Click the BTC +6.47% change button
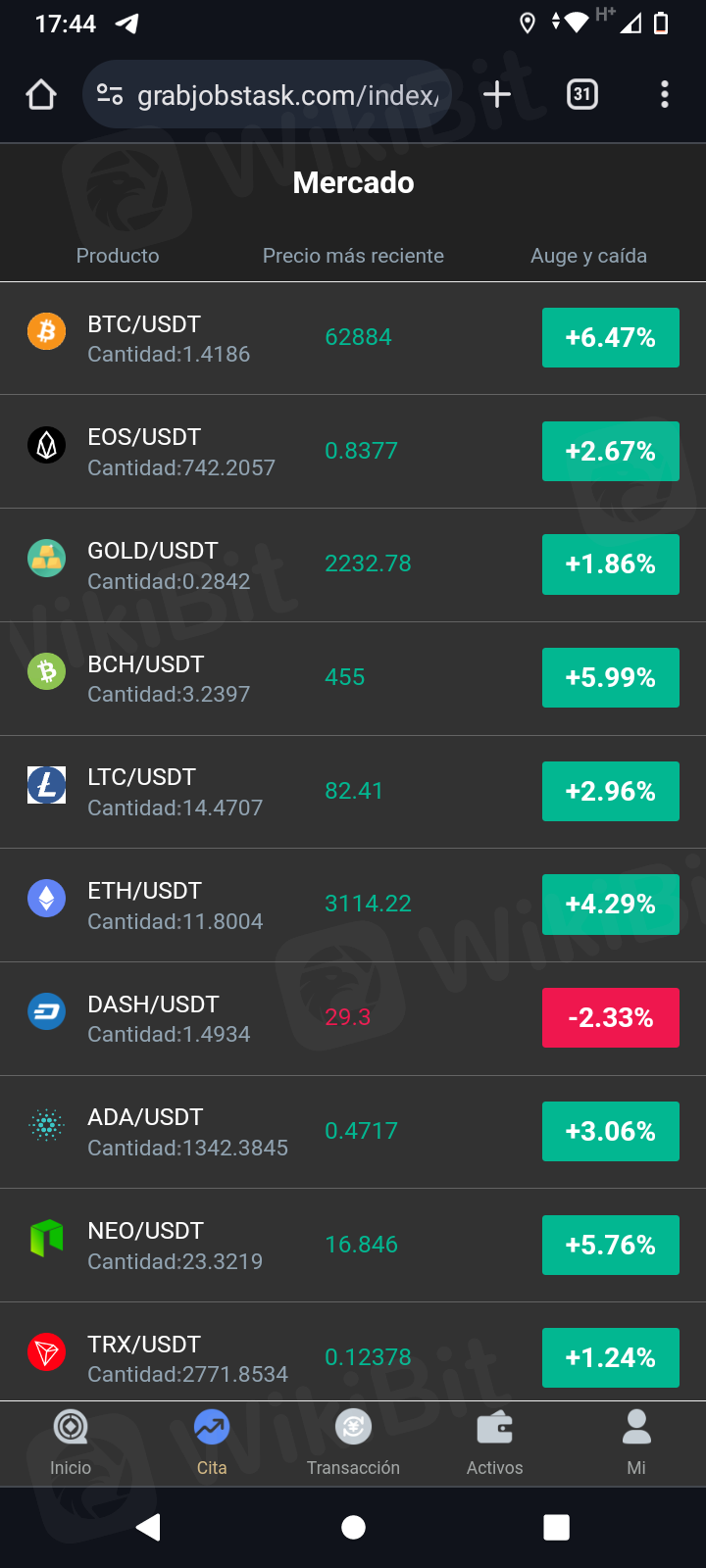The height and width of the screenshot is (1568, 706). click(x=610, y=338)
